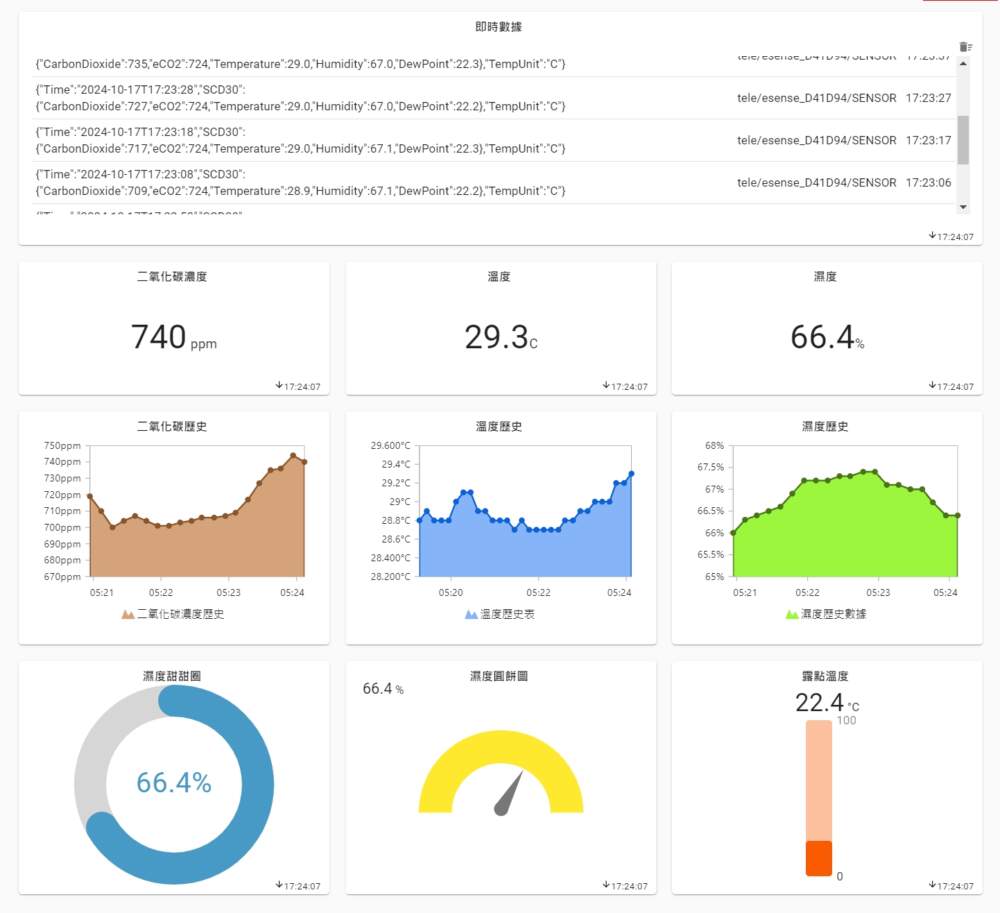Click the green 濕度歷史數據 legend icon
1000x913 pixels.
point(792,614)
